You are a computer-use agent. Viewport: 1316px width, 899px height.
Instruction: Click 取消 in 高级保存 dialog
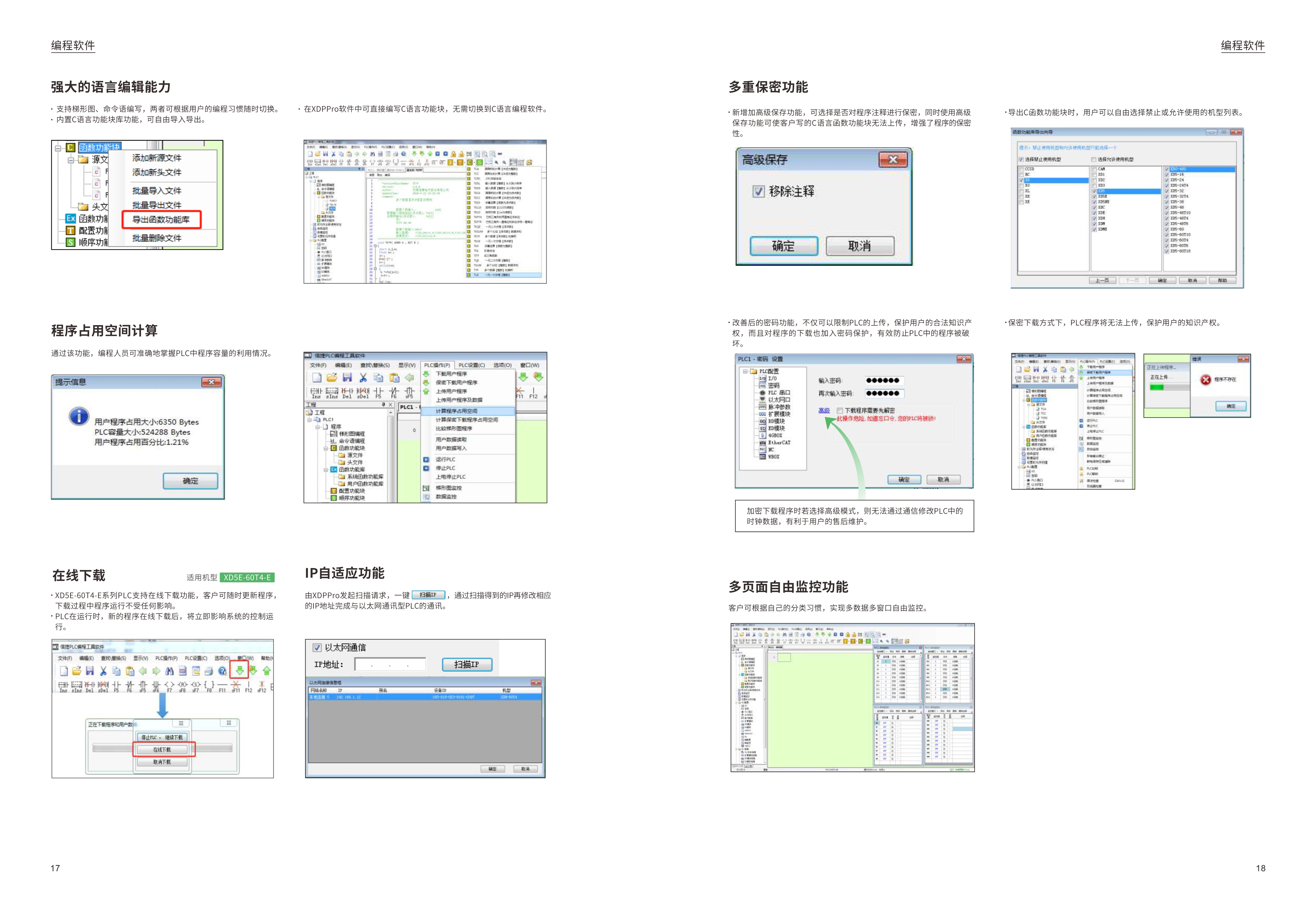860,246
